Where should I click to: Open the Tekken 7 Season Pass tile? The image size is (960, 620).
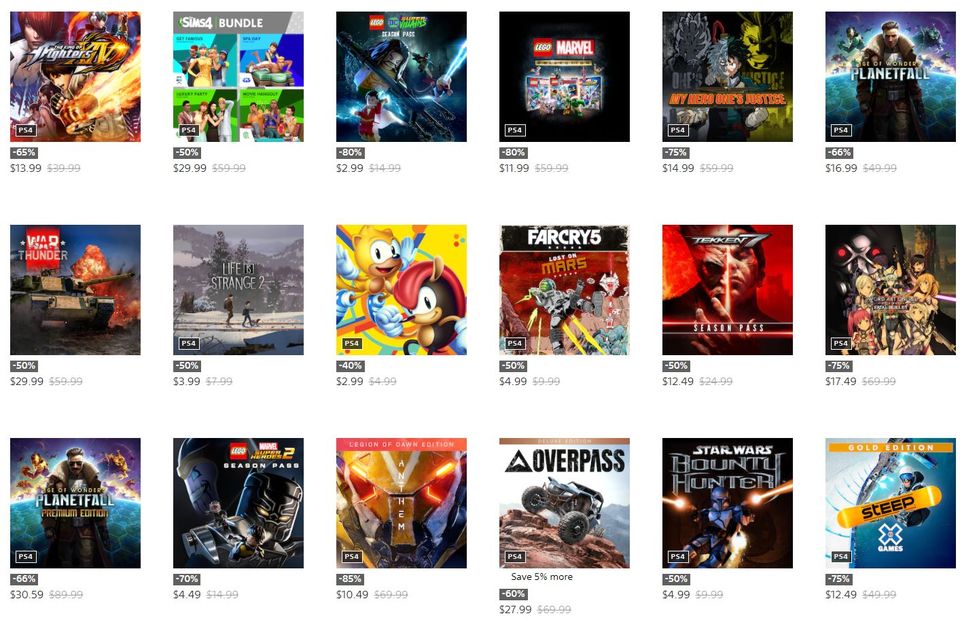[x=727, y=289]
